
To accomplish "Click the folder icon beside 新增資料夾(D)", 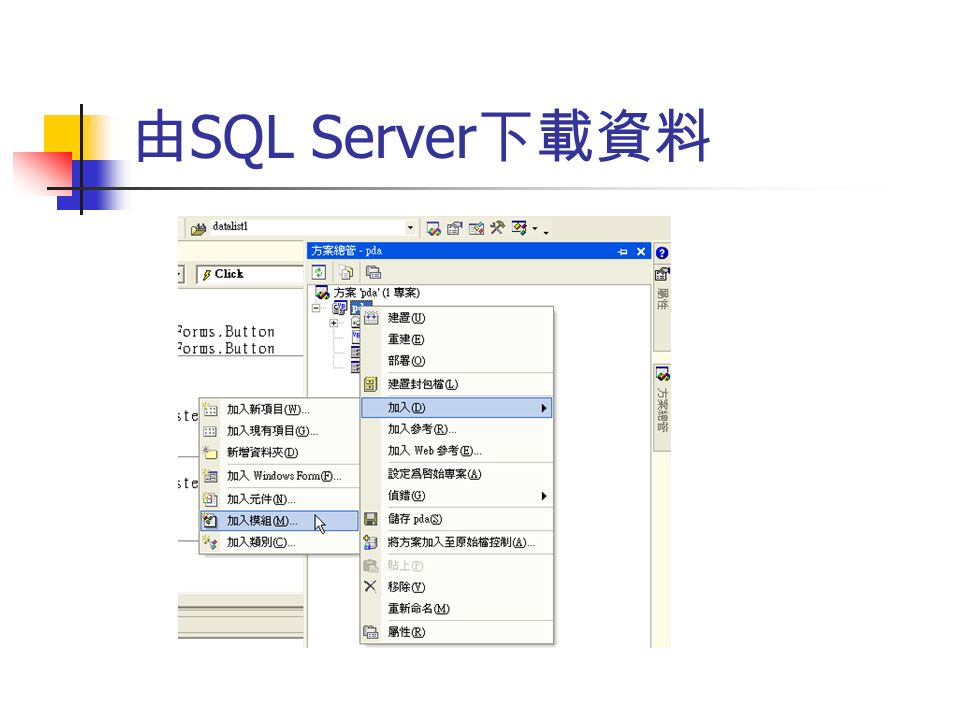I will pos(210,452).
